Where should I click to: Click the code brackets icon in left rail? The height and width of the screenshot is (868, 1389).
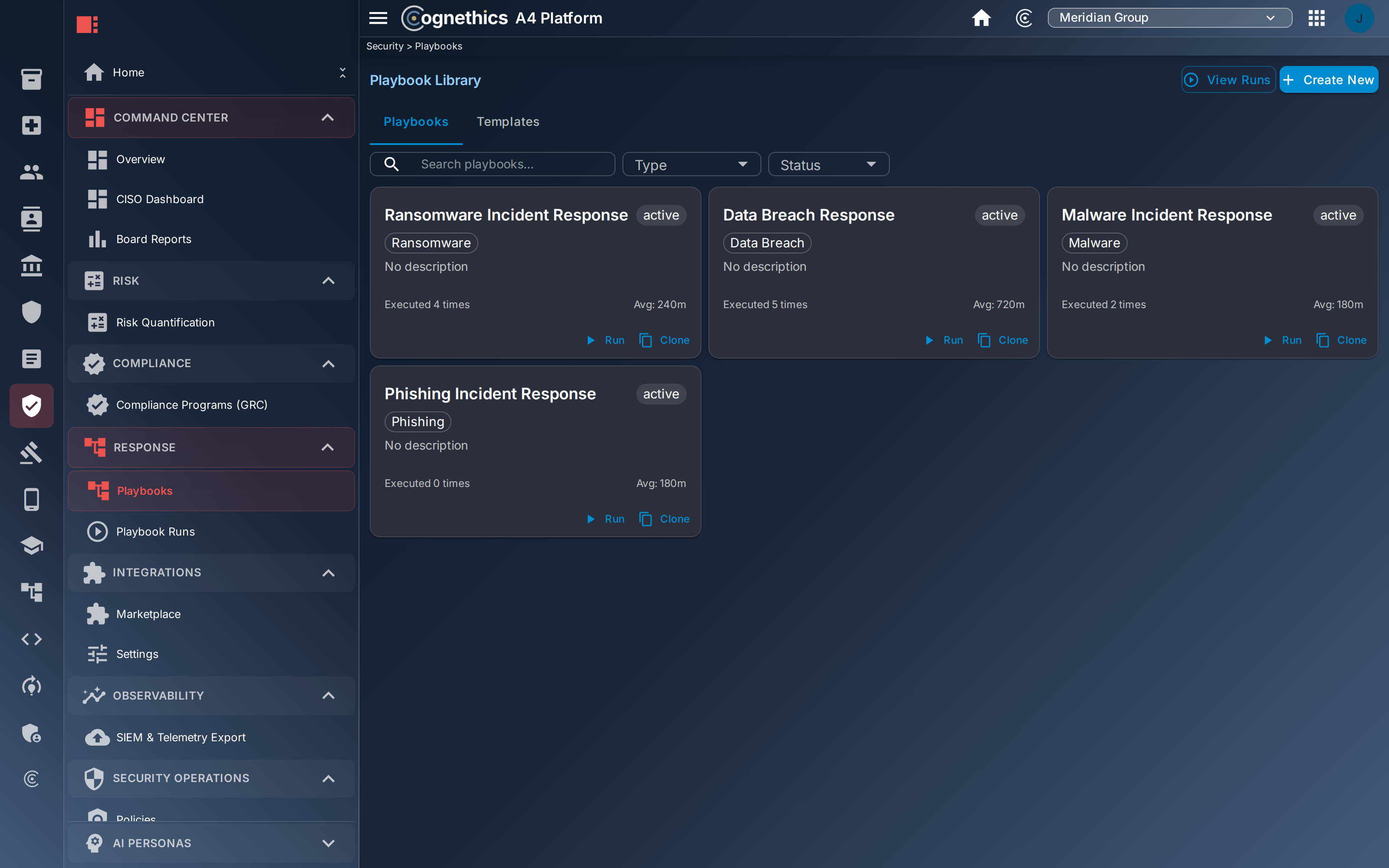coord(32,639)
